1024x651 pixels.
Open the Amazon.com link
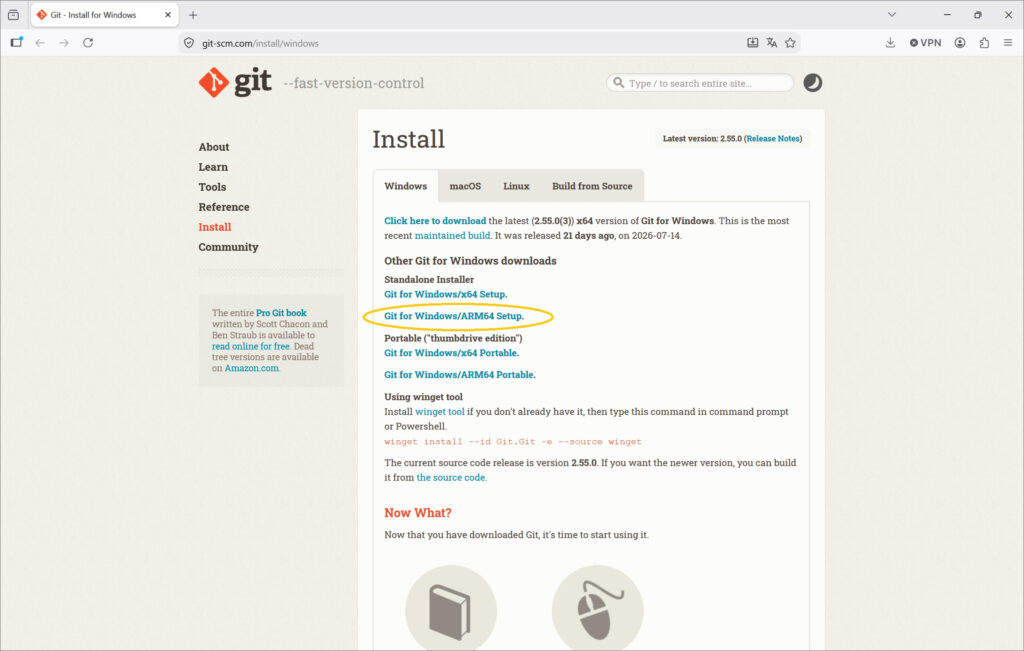(251, 368)
